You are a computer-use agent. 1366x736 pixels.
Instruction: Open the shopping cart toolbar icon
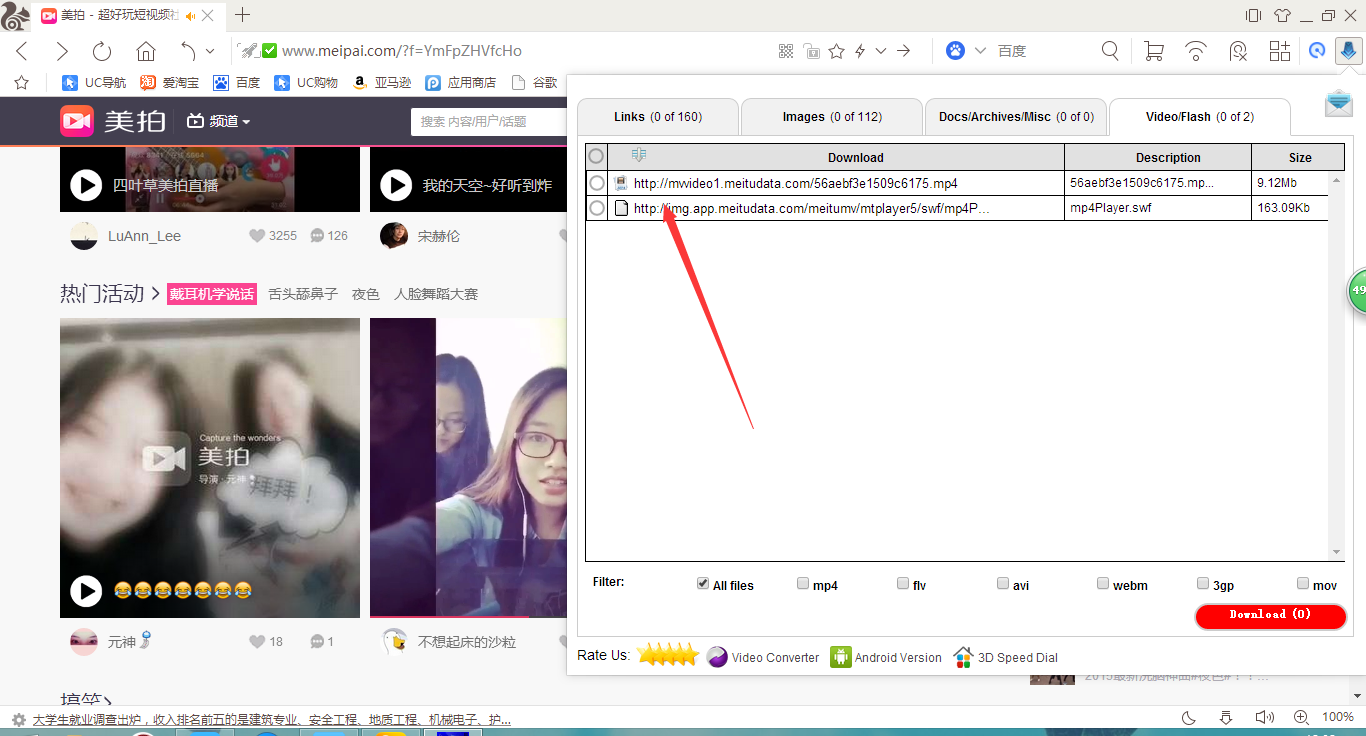coord(1153,51)
